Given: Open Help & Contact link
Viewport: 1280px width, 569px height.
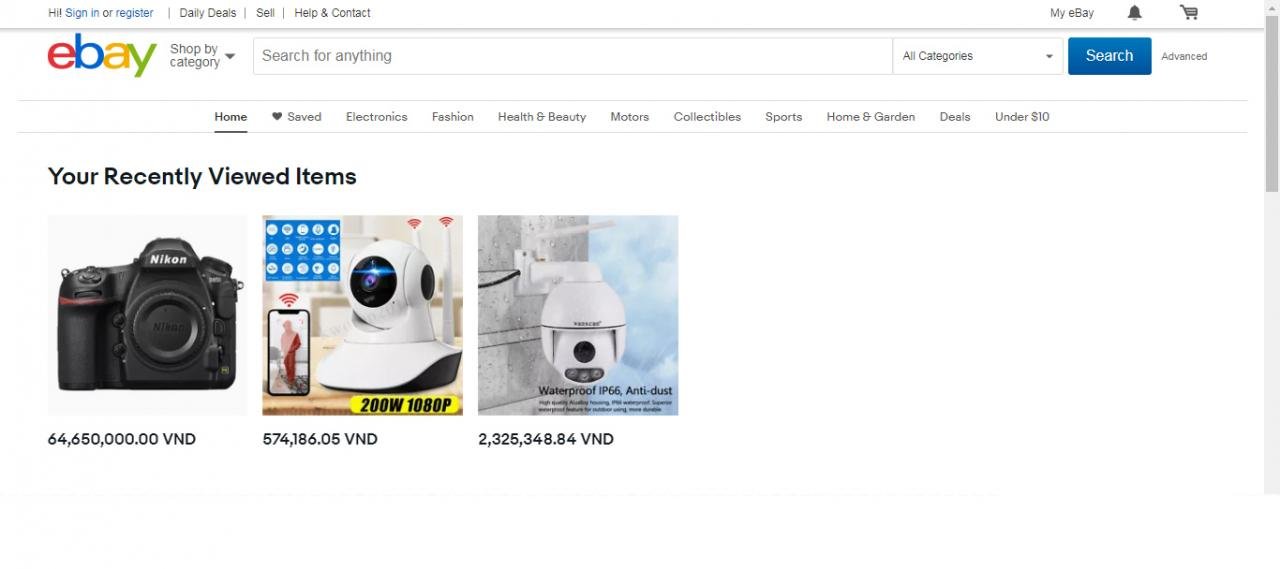Looking at the screenshot, I should (332, 13).
